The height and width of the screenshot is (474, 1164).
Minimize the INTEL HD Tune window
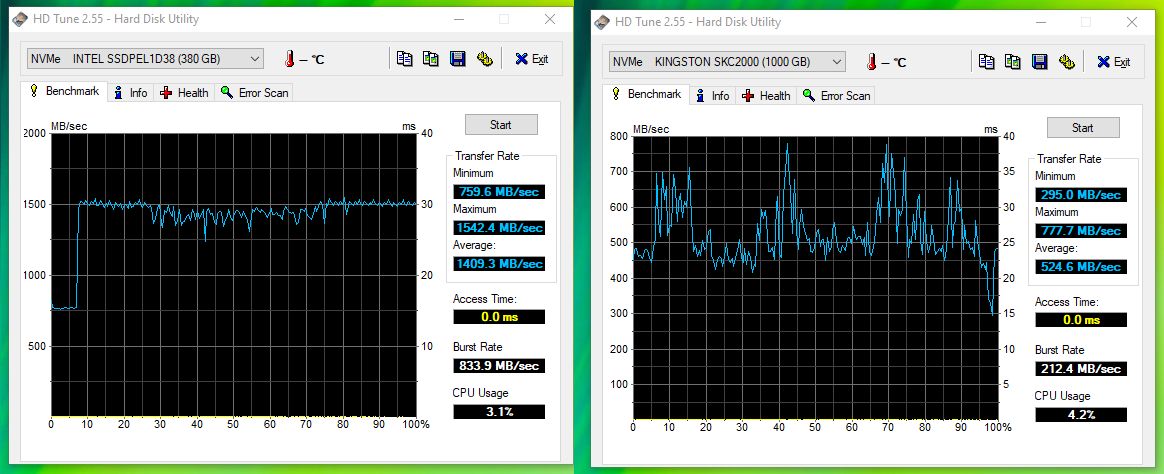pyautogui.click(x=458, y=19)
